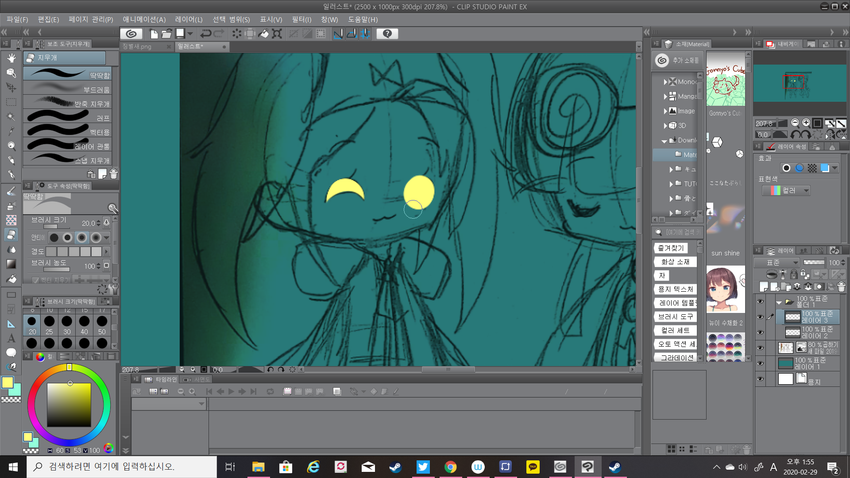Open the 필터(I) menu
Screen dimensions: 850x478
click(x=301, y=19)
